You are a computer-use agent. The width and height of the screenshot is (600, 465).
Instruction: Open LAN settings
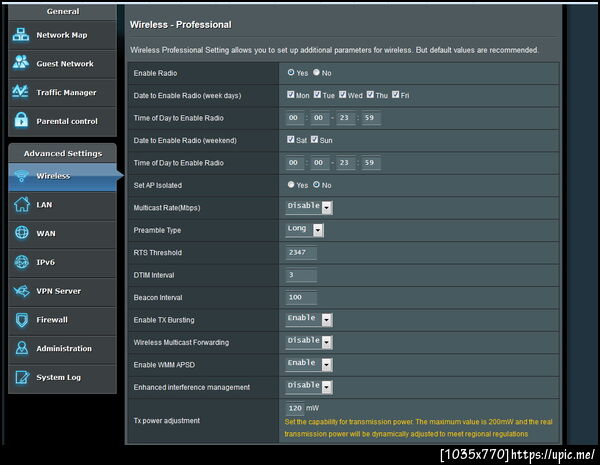pos(62,205)
